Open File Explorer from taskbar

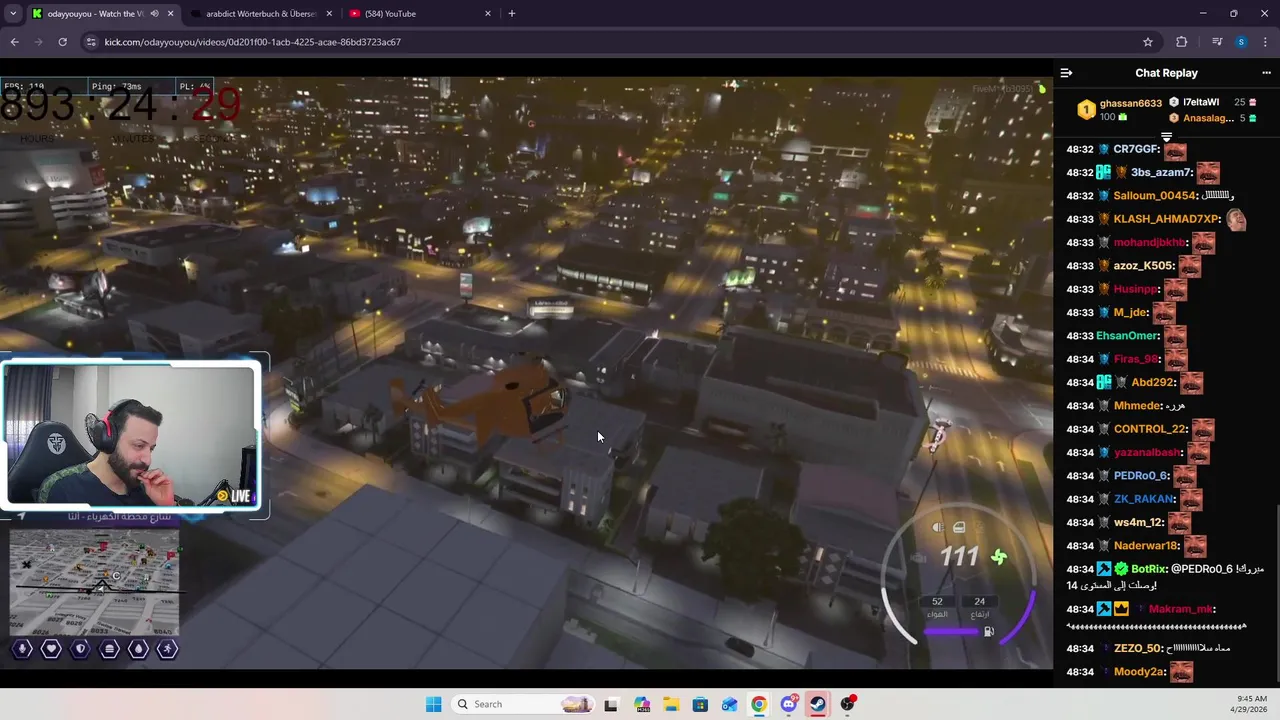pyautogui.click(x=670, y=704)
